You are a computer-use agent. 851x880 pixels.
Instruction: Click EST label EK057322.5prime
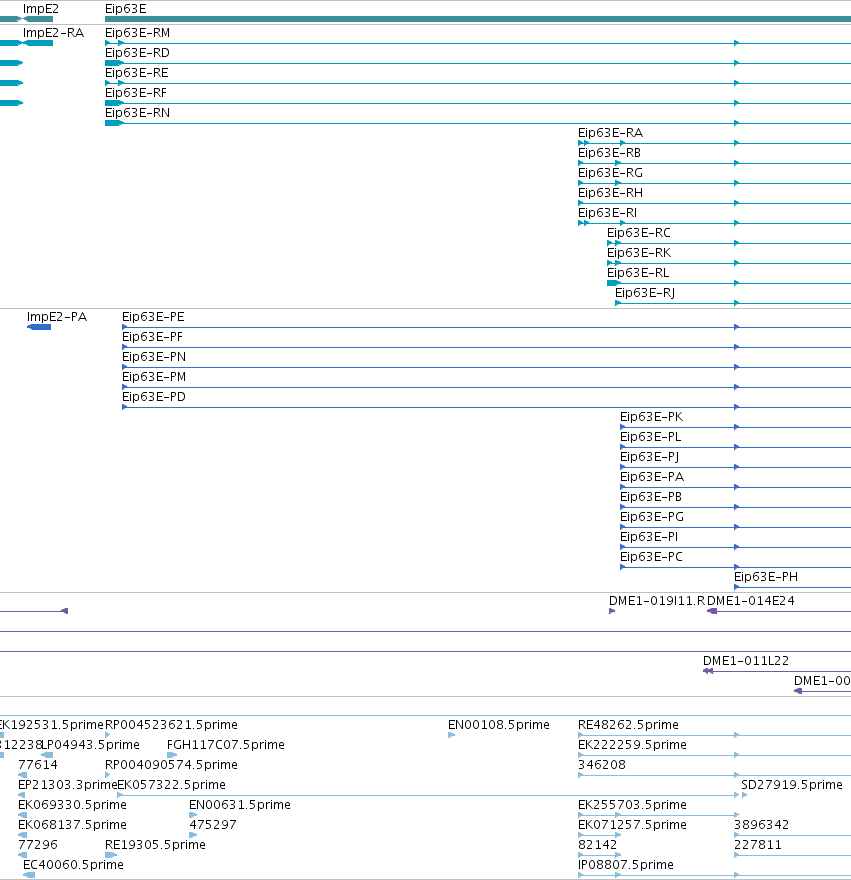pos(171,785)
